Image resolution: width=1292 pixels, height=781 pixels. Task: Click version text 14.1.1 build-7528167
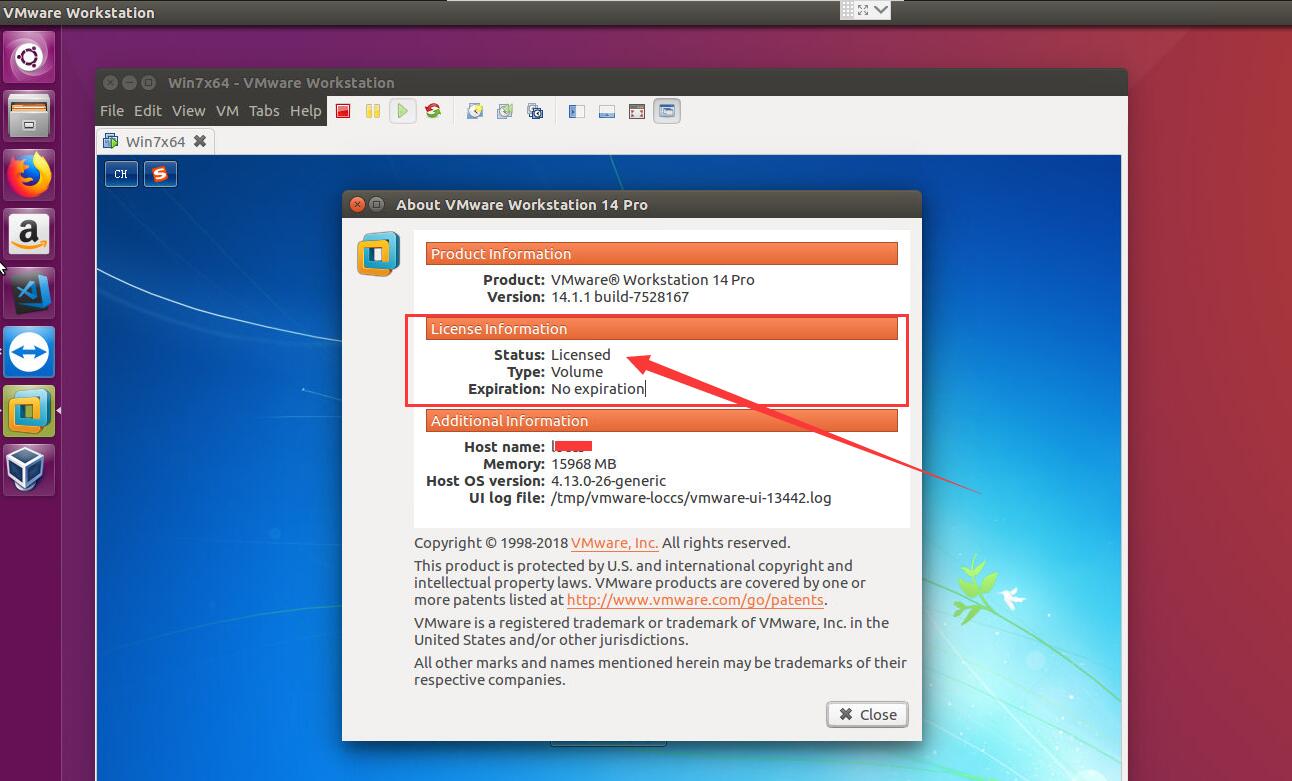click(620, 297)
